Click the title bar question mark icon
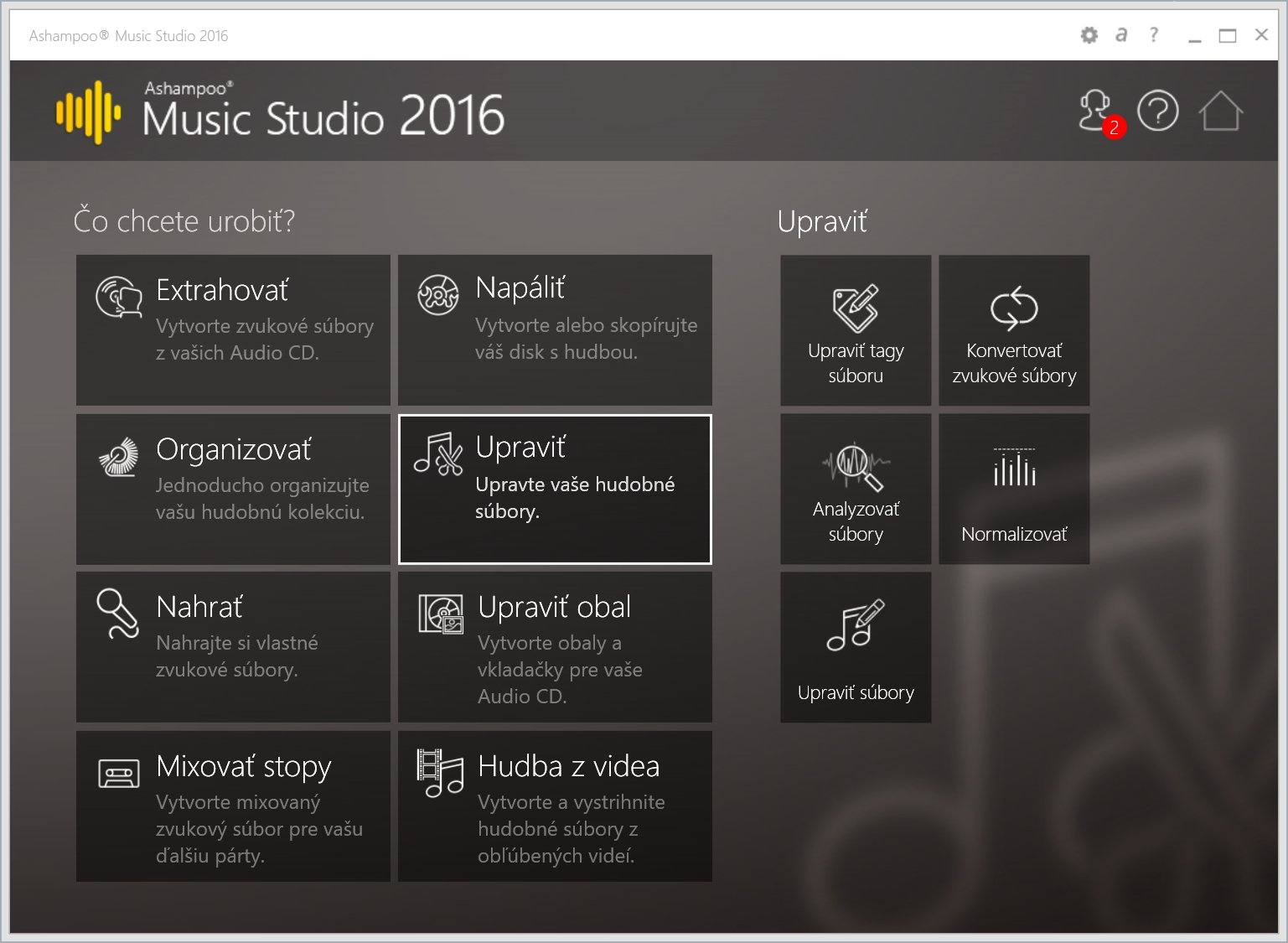 [x=1154, y=35]
